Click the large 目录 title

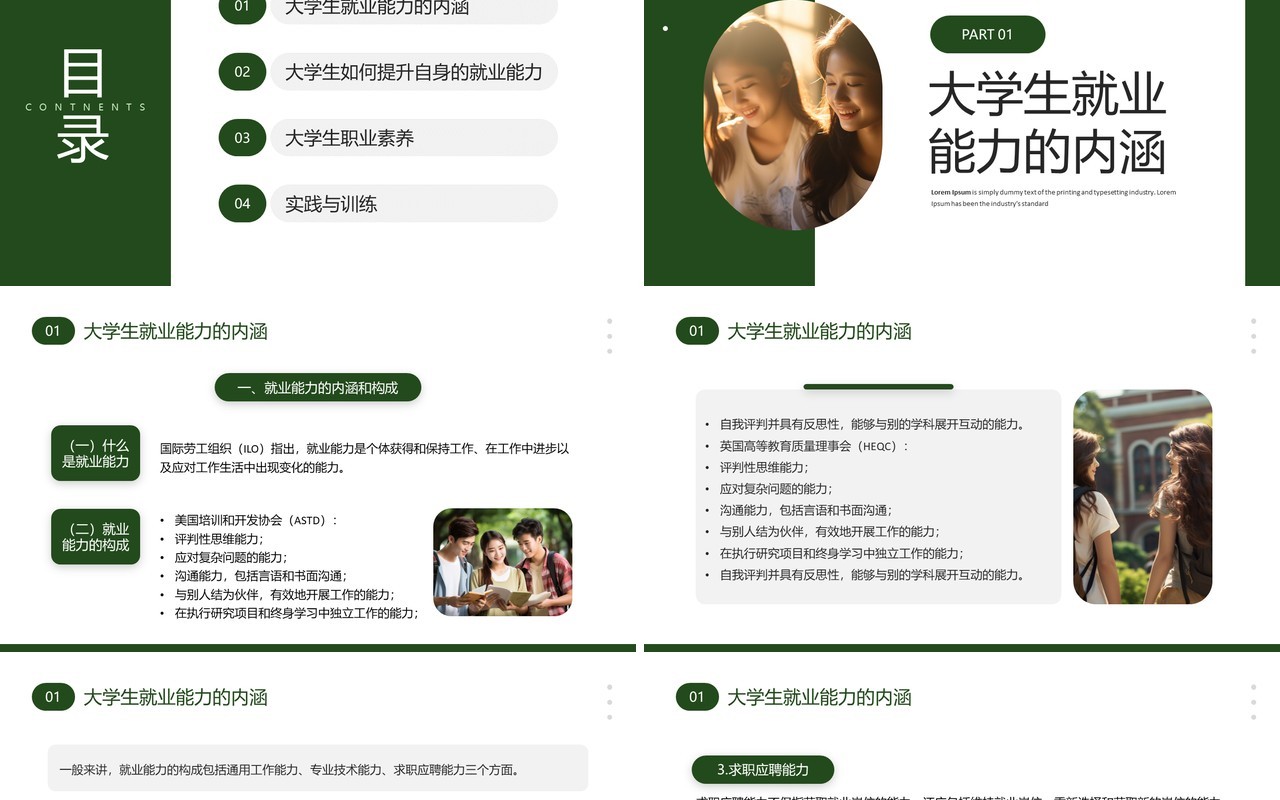coord(83,106)
